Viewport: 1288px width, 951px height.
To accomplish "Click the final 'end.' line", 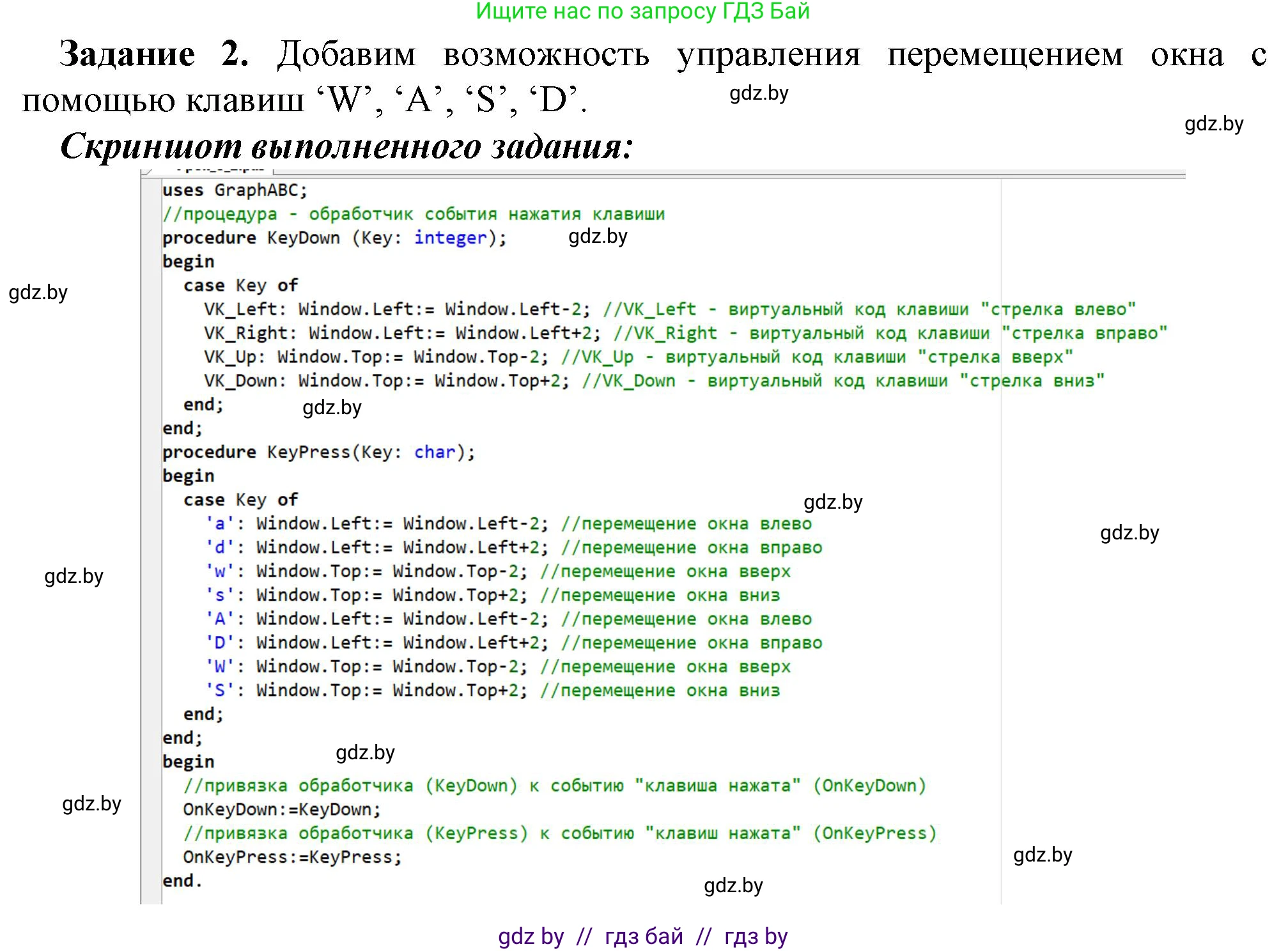I will [183, 881].
